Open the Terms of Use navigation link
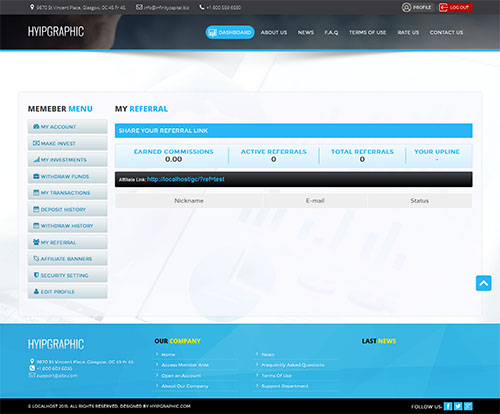This screenshot has width=500, height=414. coord(367,32)
